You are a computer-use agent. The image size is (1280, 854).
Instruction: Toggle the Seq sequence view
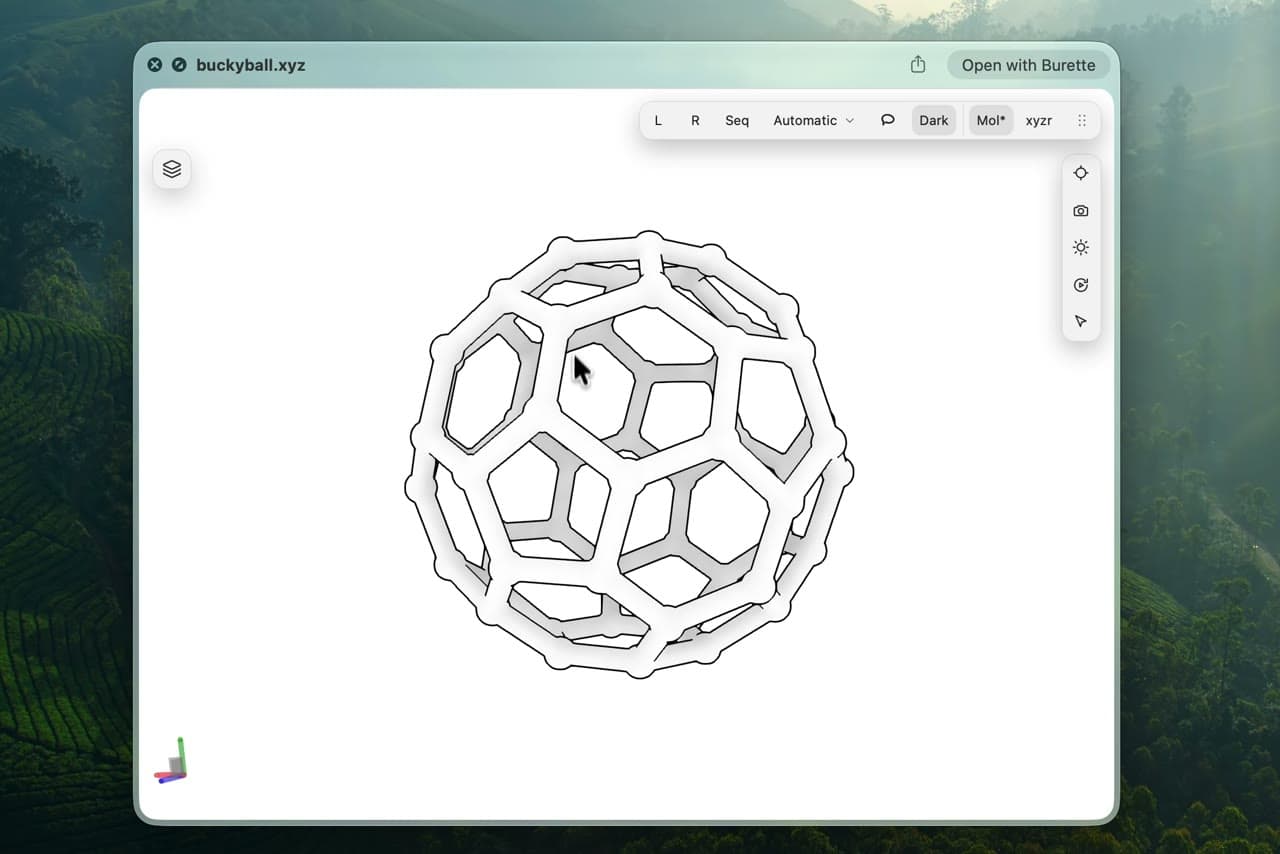click(x=737, y=120)
